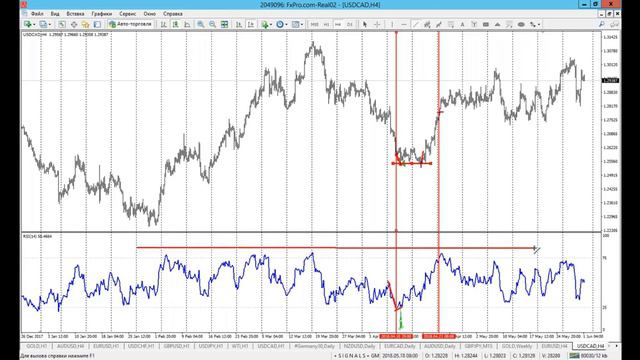Select the Rectangle shape tool

pos(486,24)
